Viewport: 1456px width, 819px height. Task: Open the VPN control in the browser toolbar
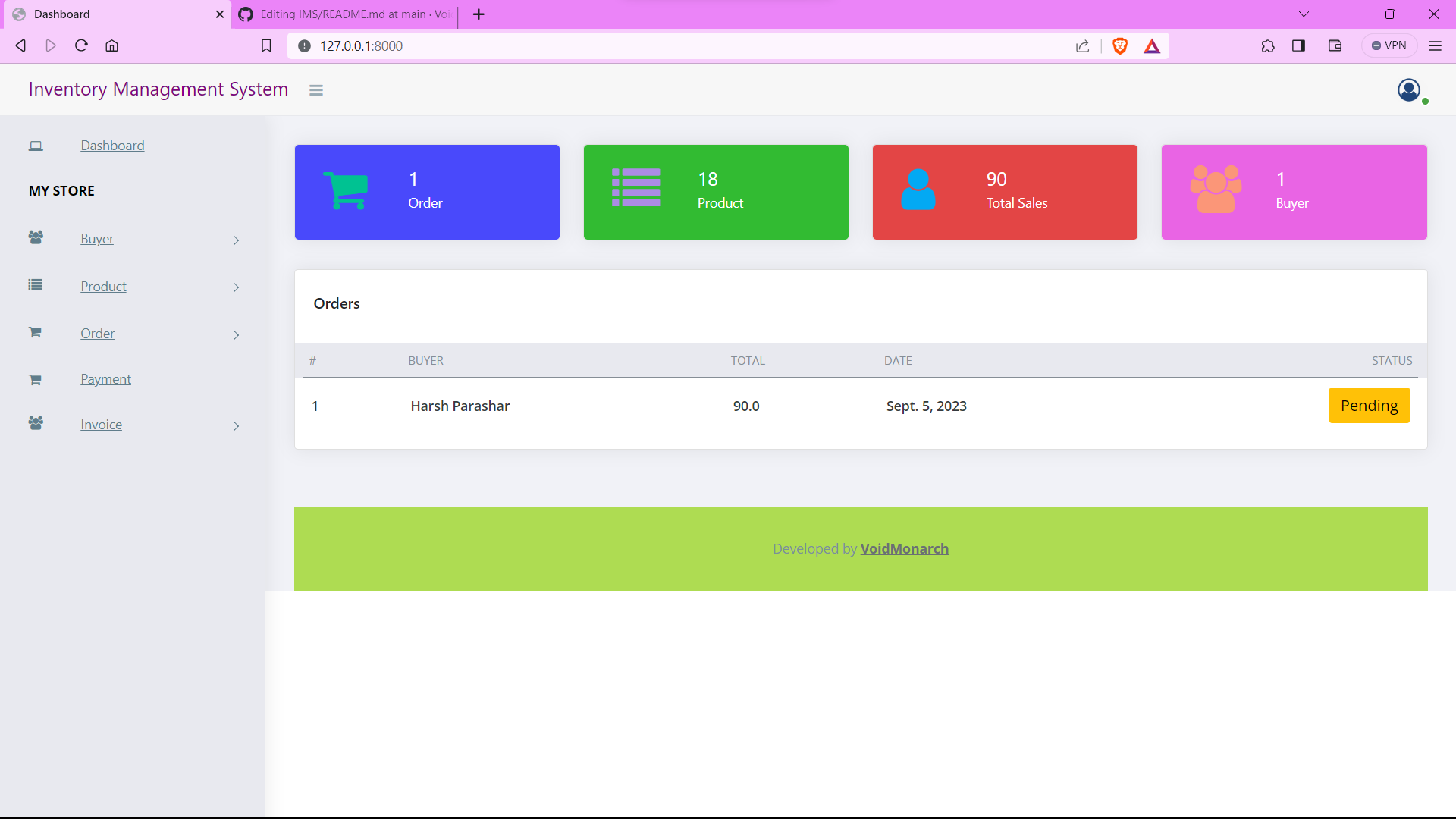(1389, 45)
